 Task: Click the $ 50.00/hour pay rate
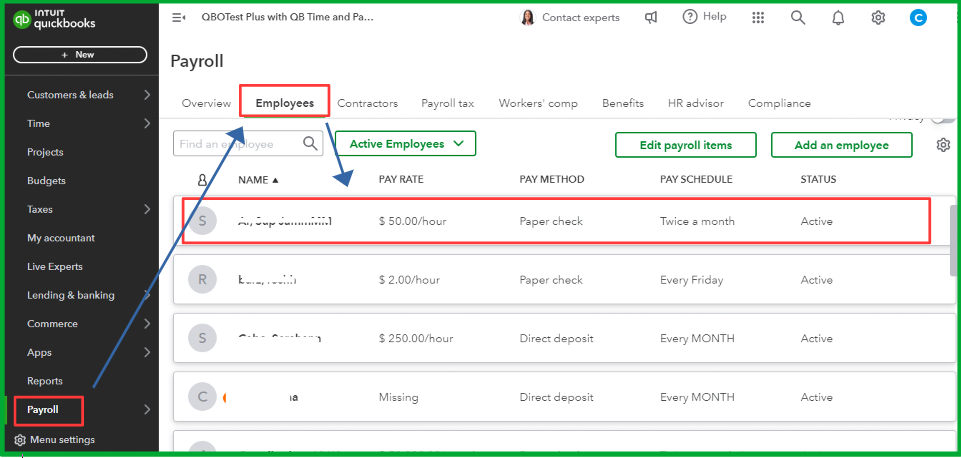[x=412, y=221]
